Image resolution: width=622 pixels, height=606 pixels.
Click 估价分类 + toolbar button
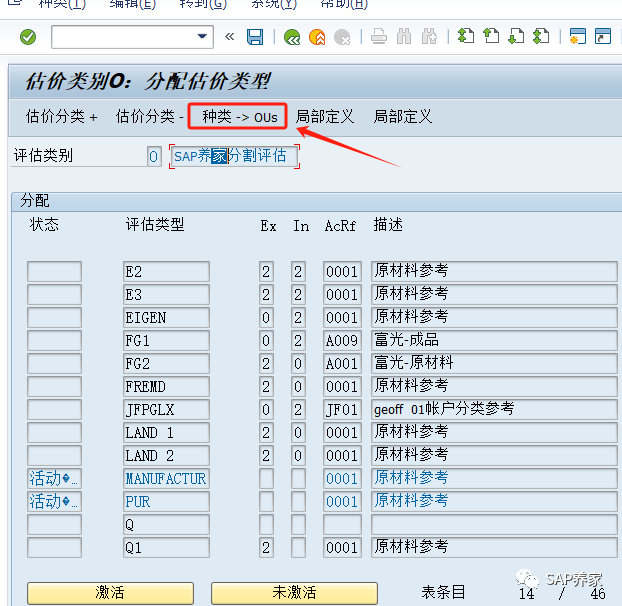tap(61, 117)
